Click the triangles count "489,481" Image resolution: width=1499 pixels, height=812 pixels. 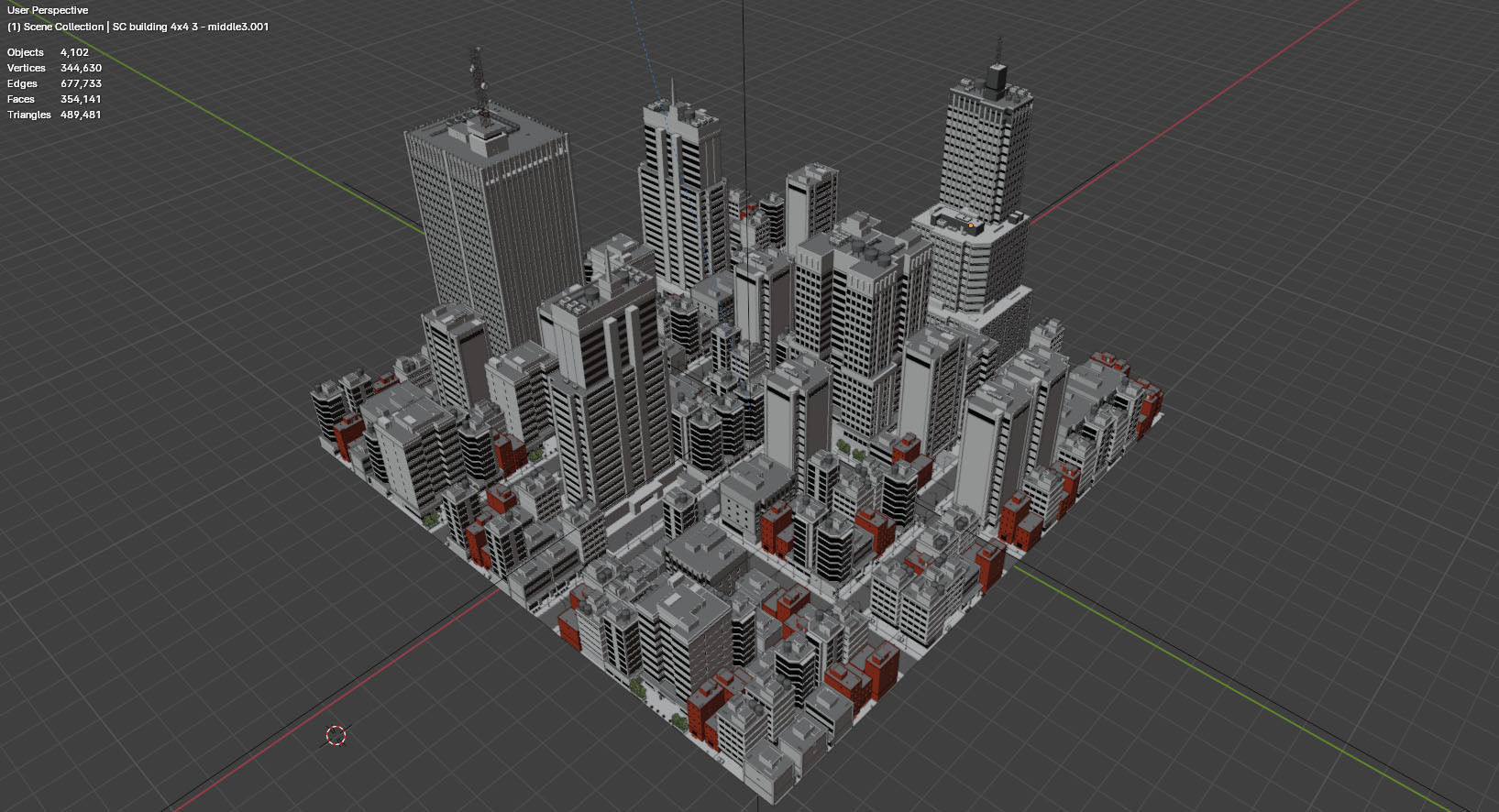click(x=81, y=115)
